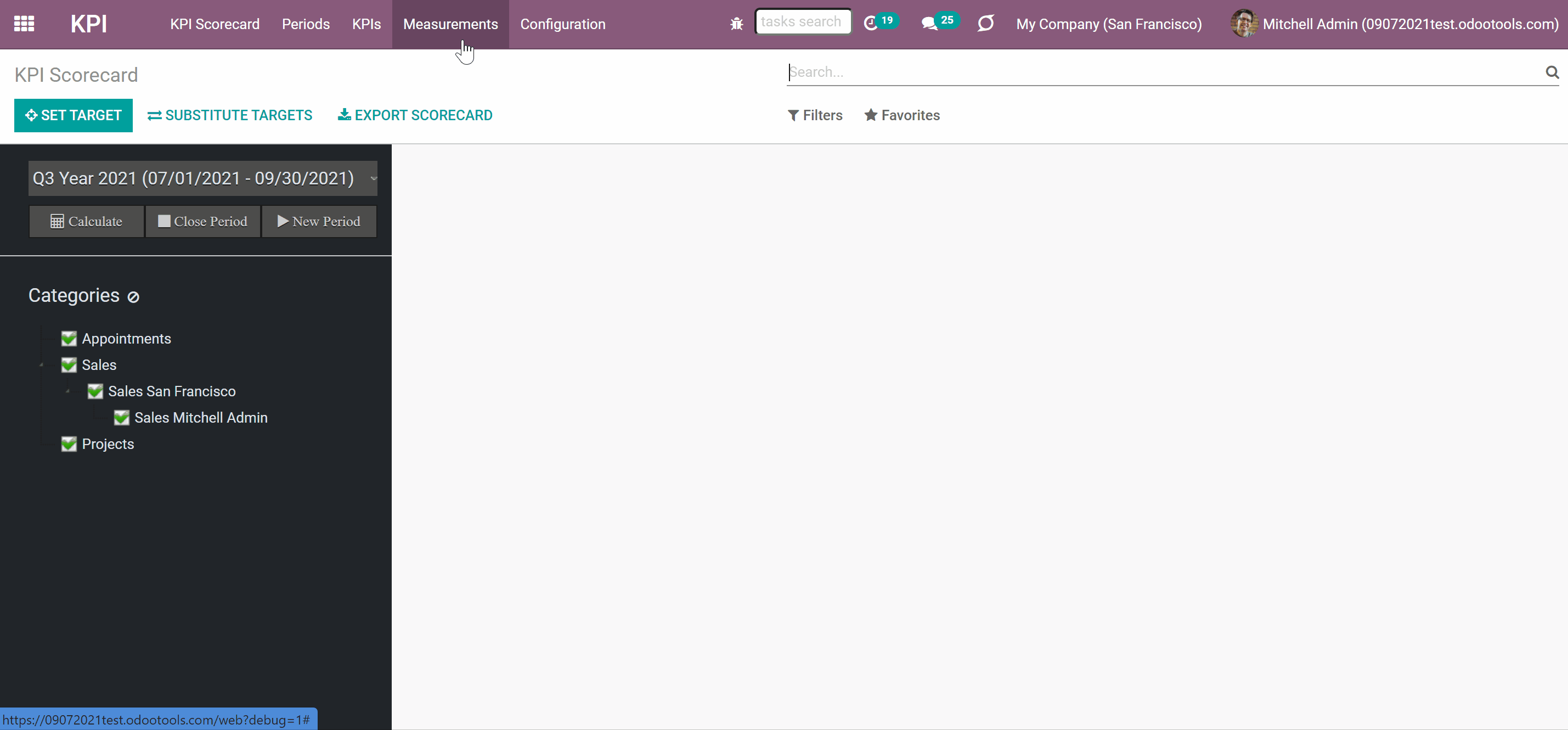Uncheck the Sales Mitchell Admin checkbox
This screenshot has width=1568, height=730.
point(121,418)
